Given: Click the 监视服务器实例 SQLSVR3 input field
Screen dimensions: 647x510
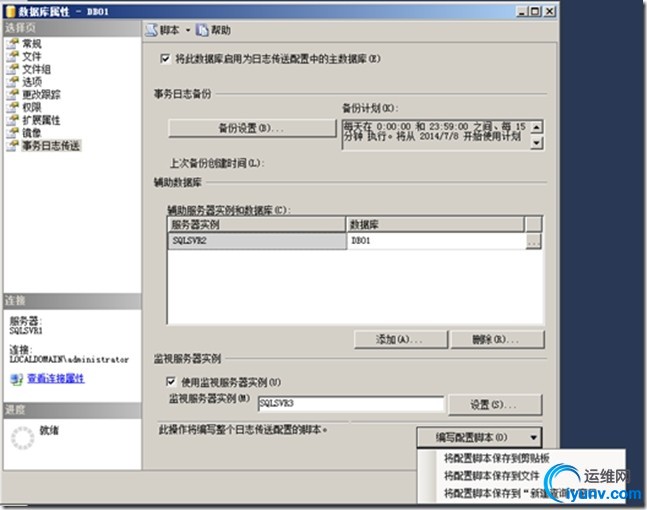Looking at the screenshot, I should pyautogui.click(x=351, y=403).
